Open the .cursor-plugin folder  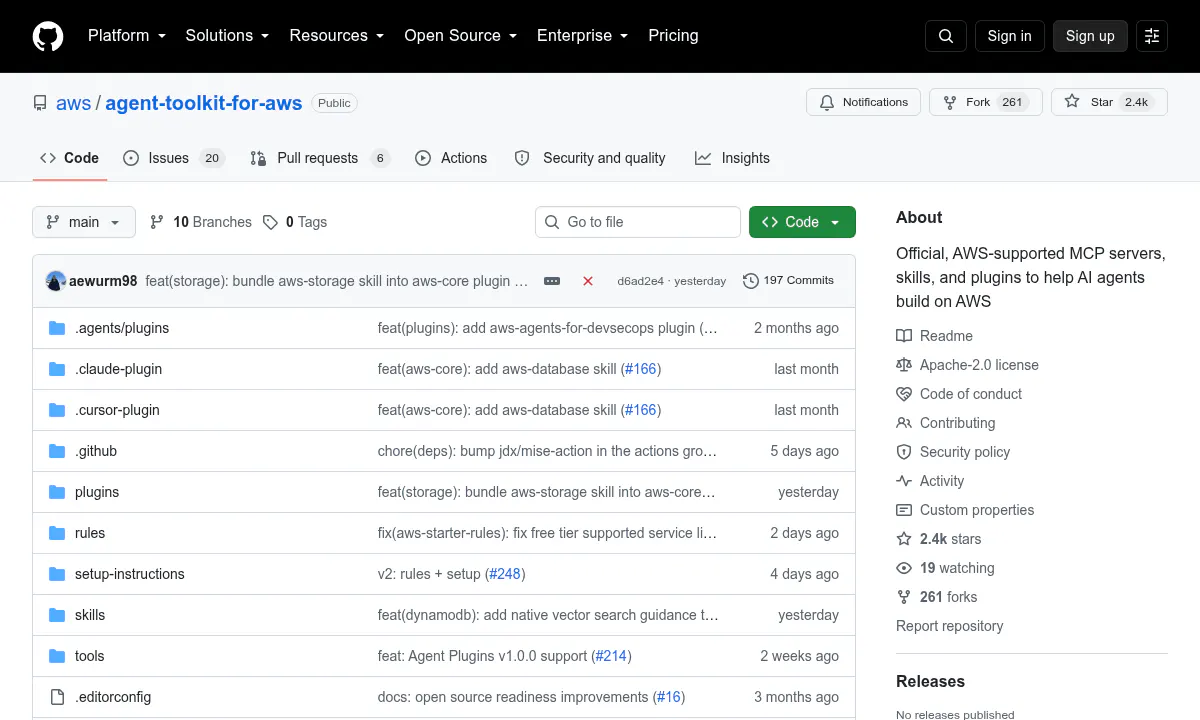[117, 410]
